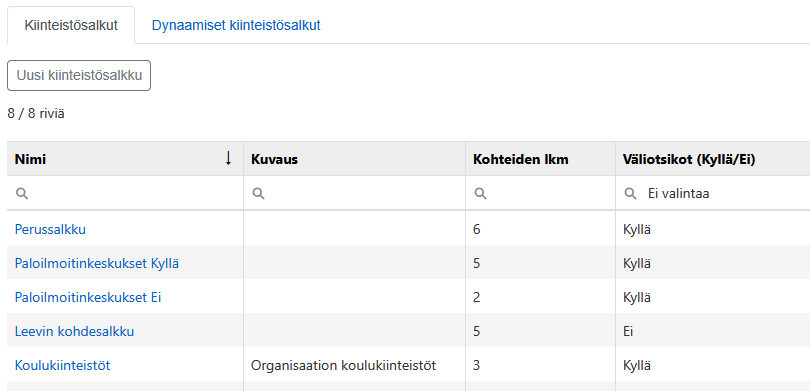Focus the Nimi filter input field
This screenshot has height=391, width=810.
125,194
